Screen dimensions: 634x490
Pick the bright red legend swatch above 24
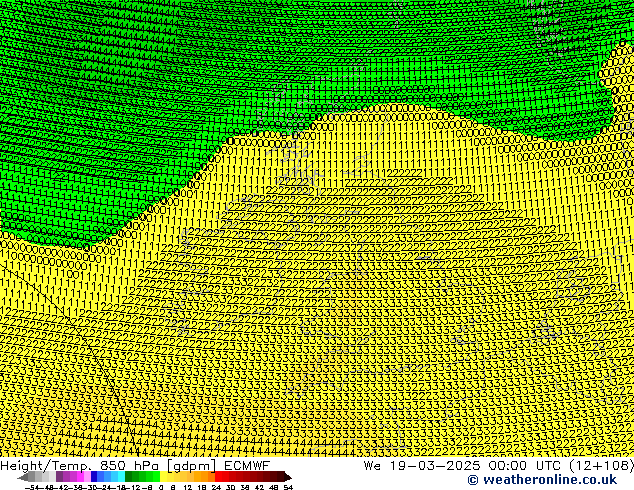tap(218, 476)
